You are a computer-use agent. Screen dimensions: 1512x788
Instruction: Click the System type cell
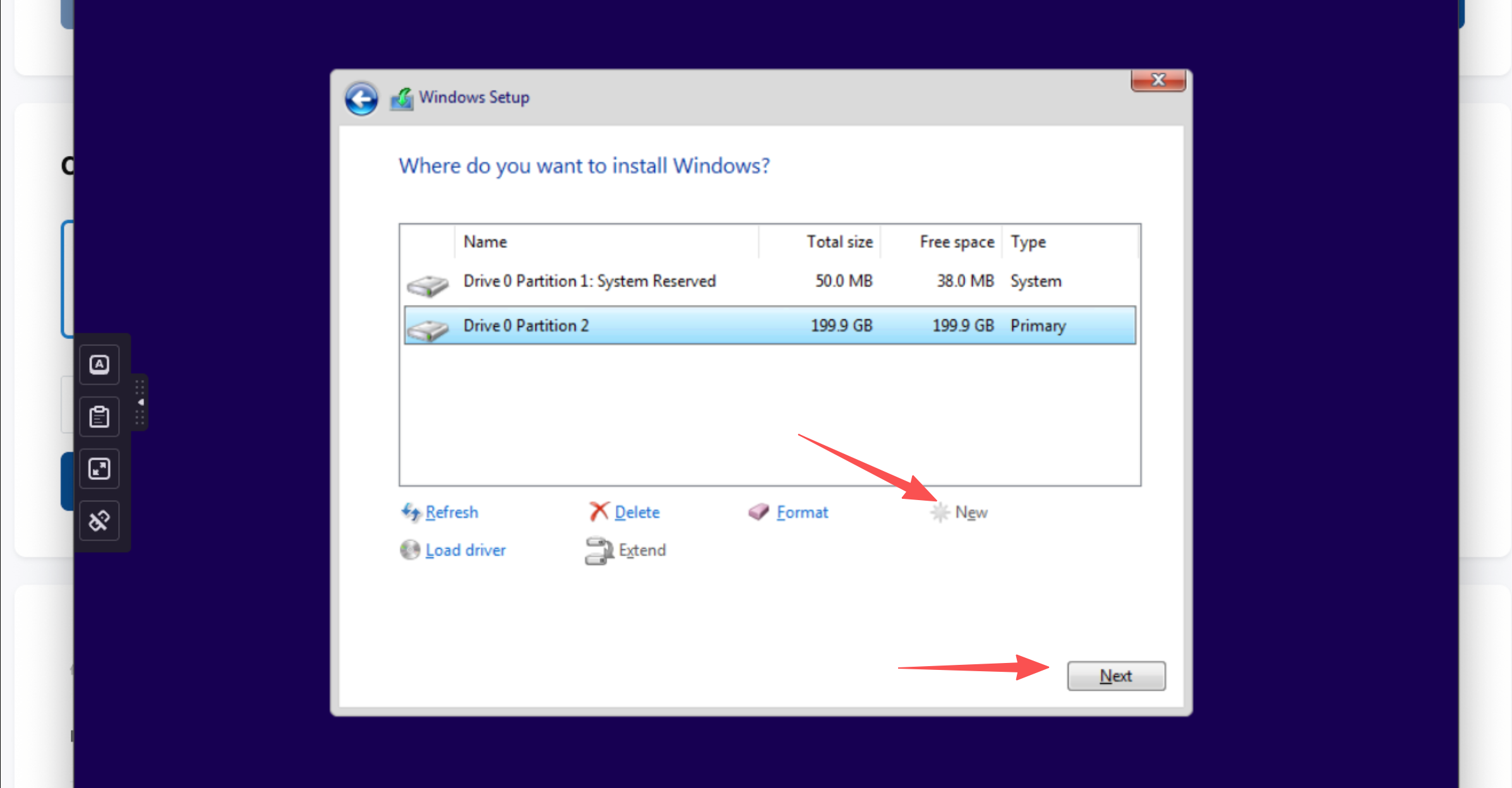click(1036, 281)
